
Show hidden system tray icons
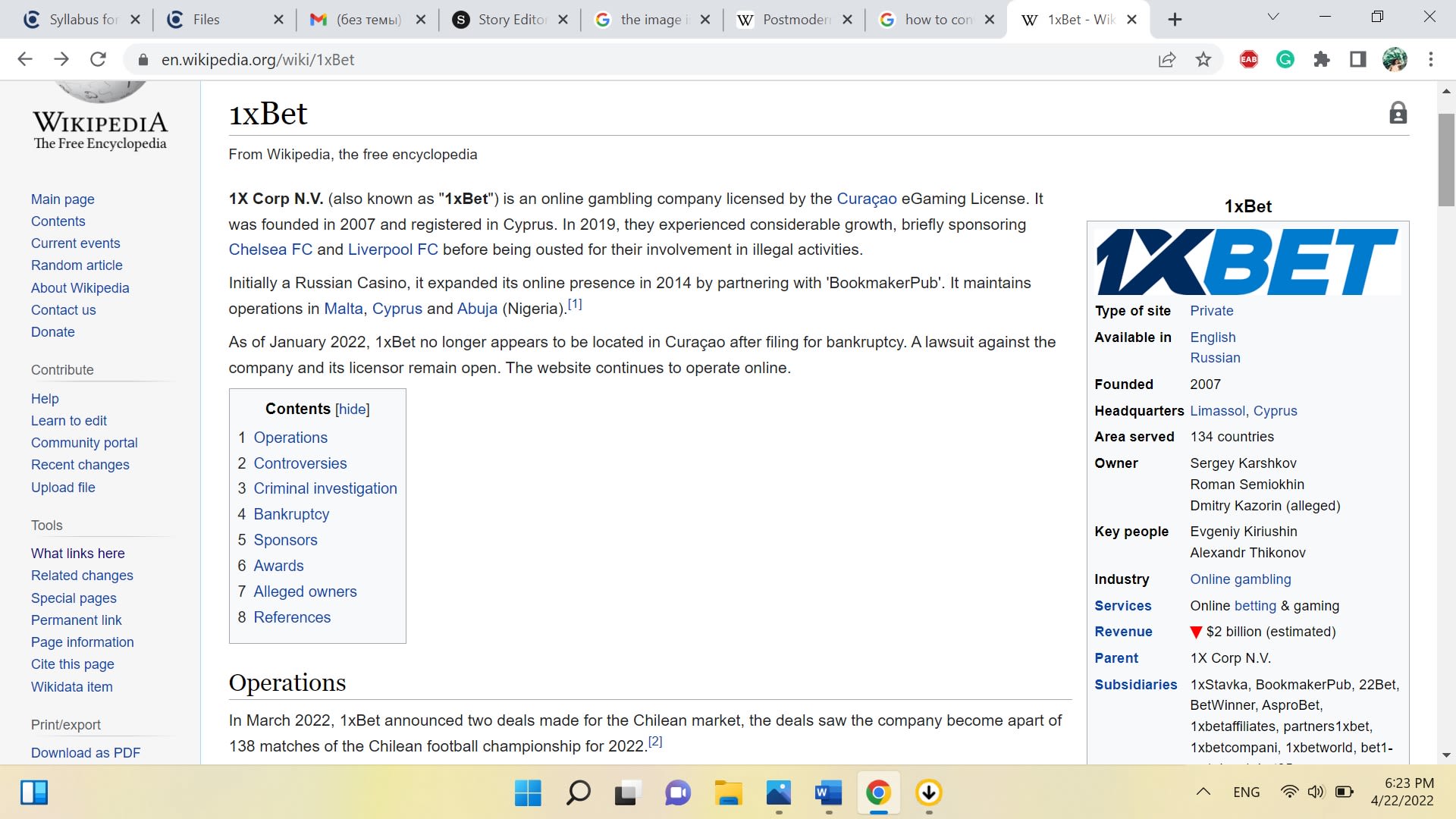tap(1203, 792)
